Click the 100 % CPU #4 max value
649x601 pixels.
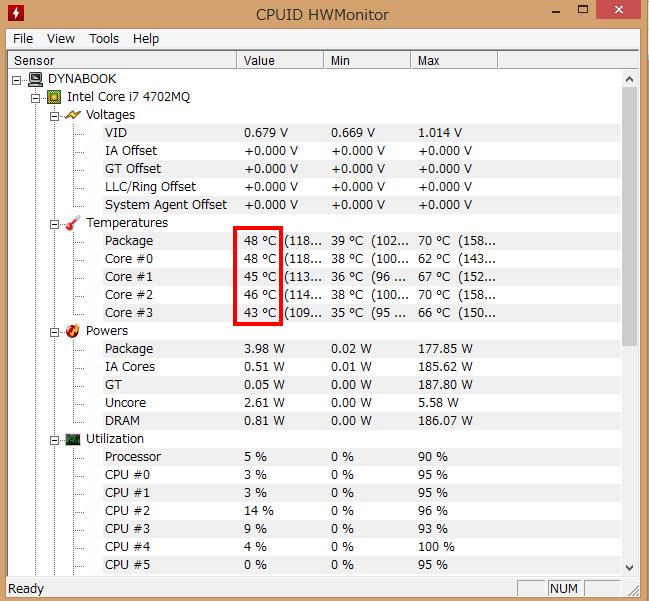pyautogui.click(x=436, y=547)
